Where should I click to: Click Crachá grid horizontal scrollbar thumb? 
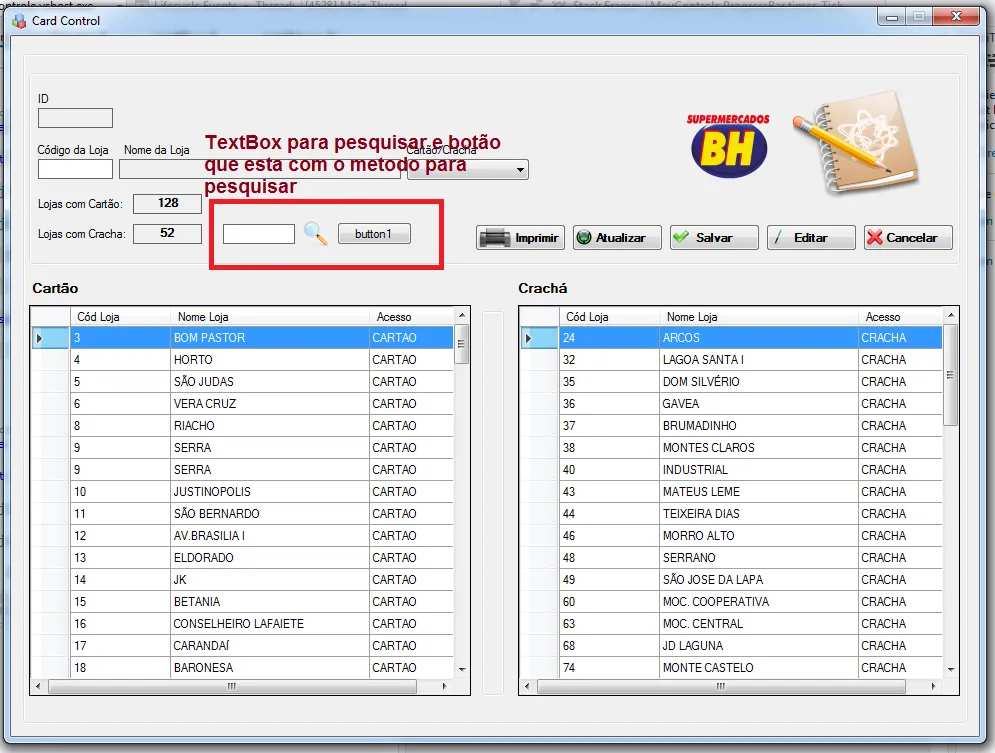tap(721, 686)
